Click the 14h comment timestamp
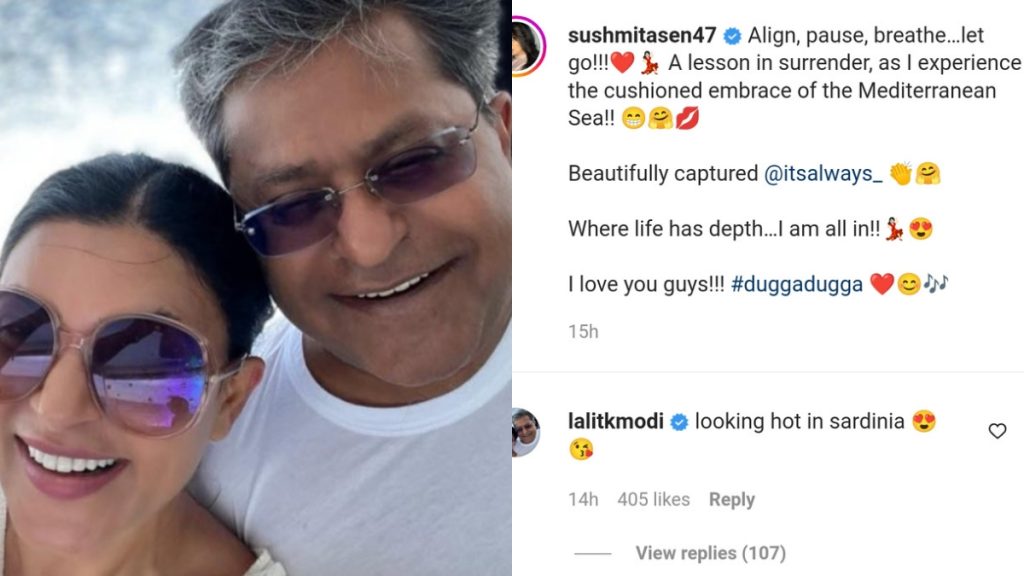1024x576 pixels. point(583,500)
